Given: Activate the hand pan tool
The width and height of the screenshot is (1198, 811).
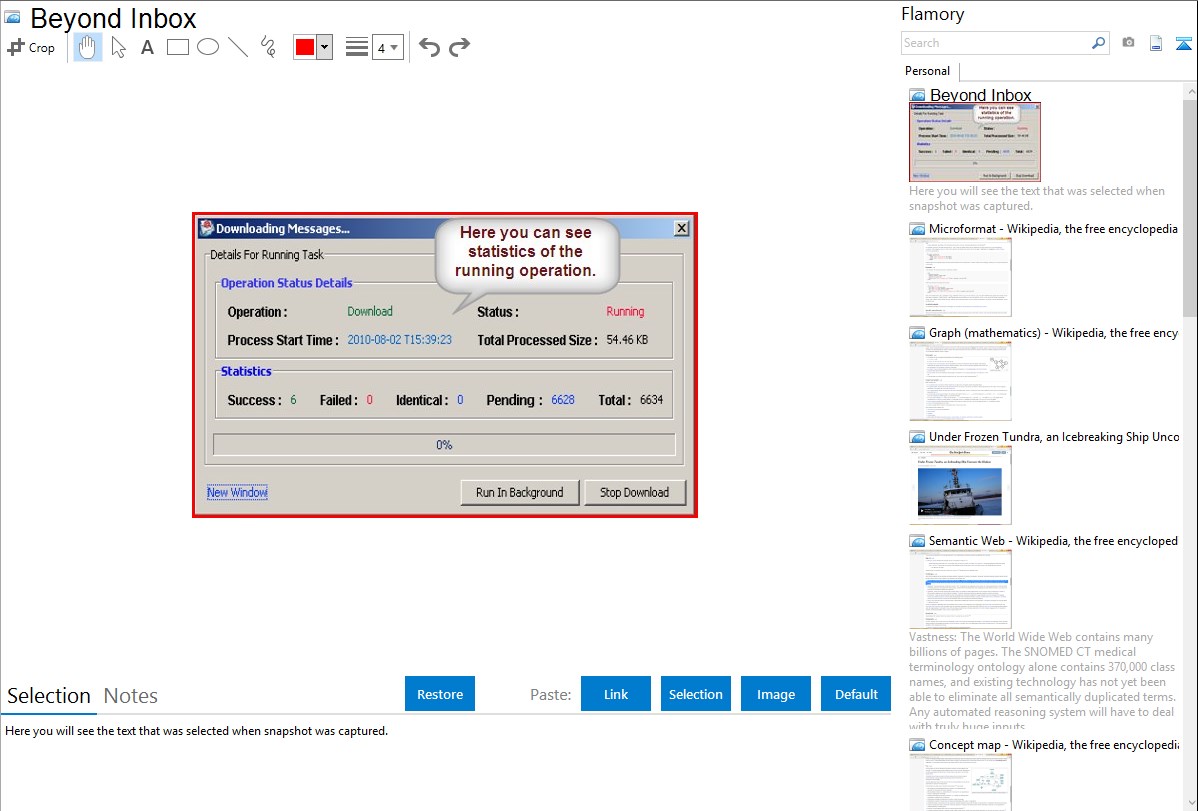Looking at the screenshot, I should click(88, 47).
